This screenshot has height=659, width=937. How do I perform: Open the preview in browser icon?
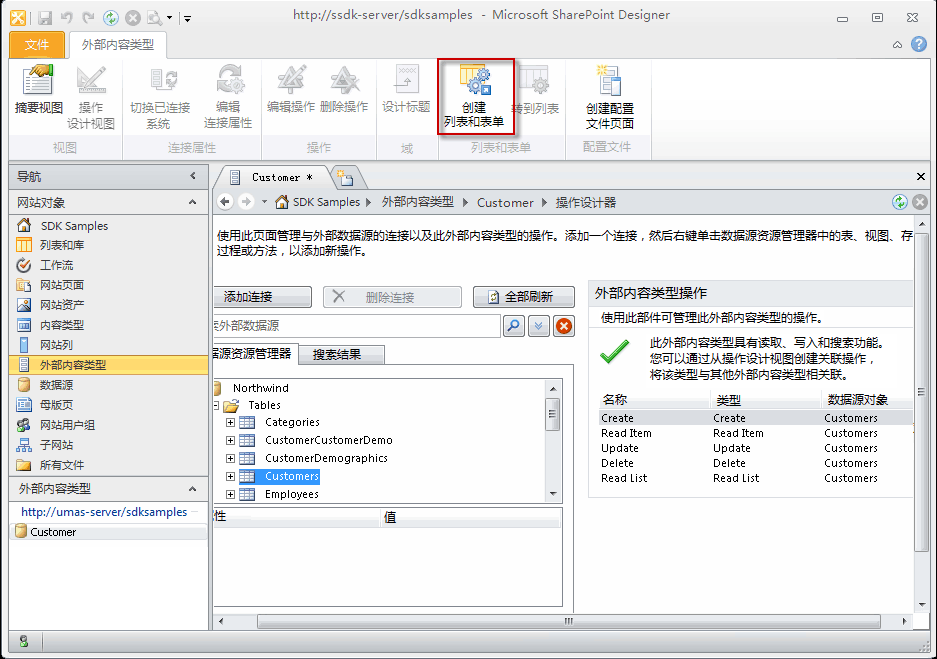[154, 18]
